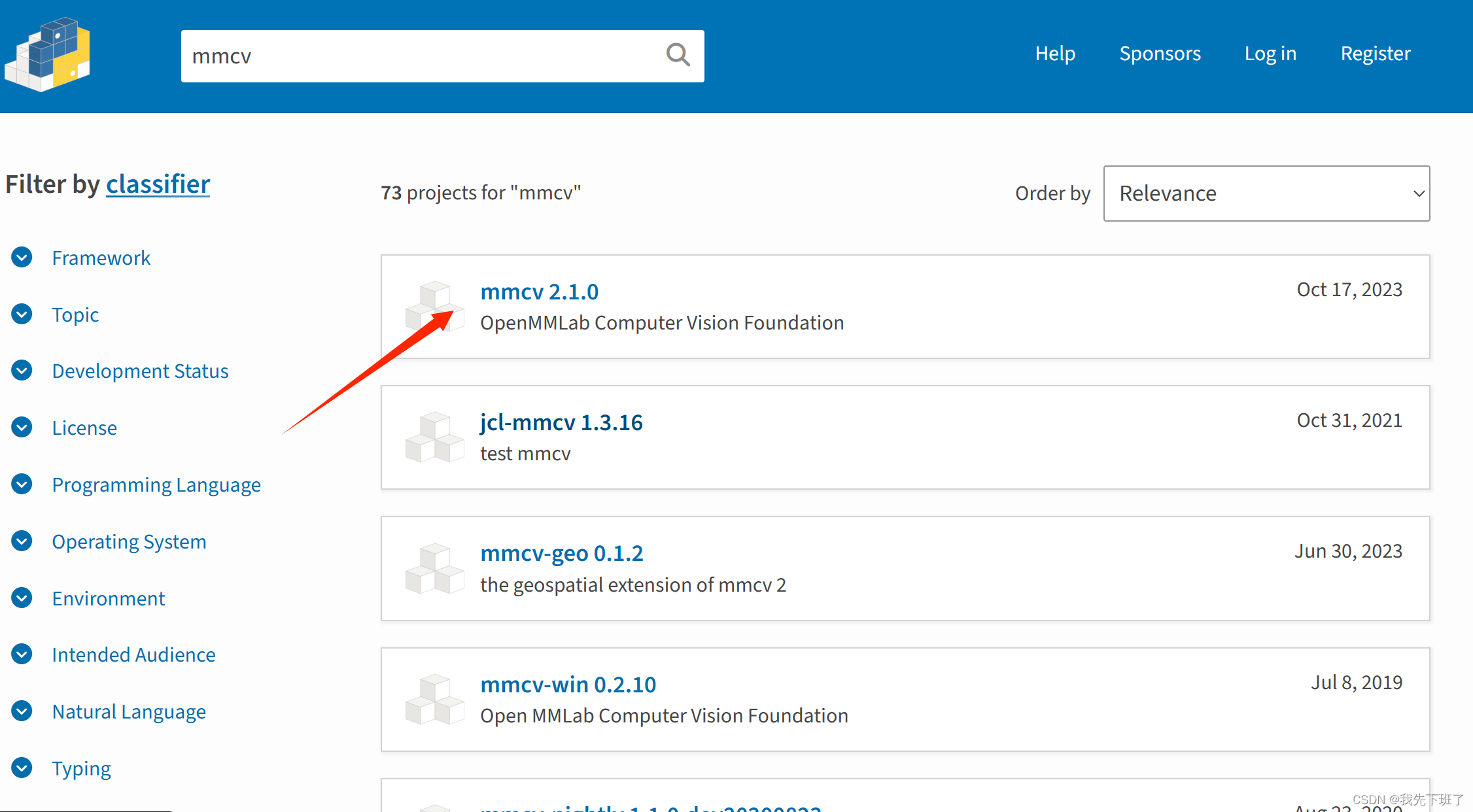Screen dimensions: 1473x812
Task: Expand the Topic filter chevron
Action: pos(22,314)
